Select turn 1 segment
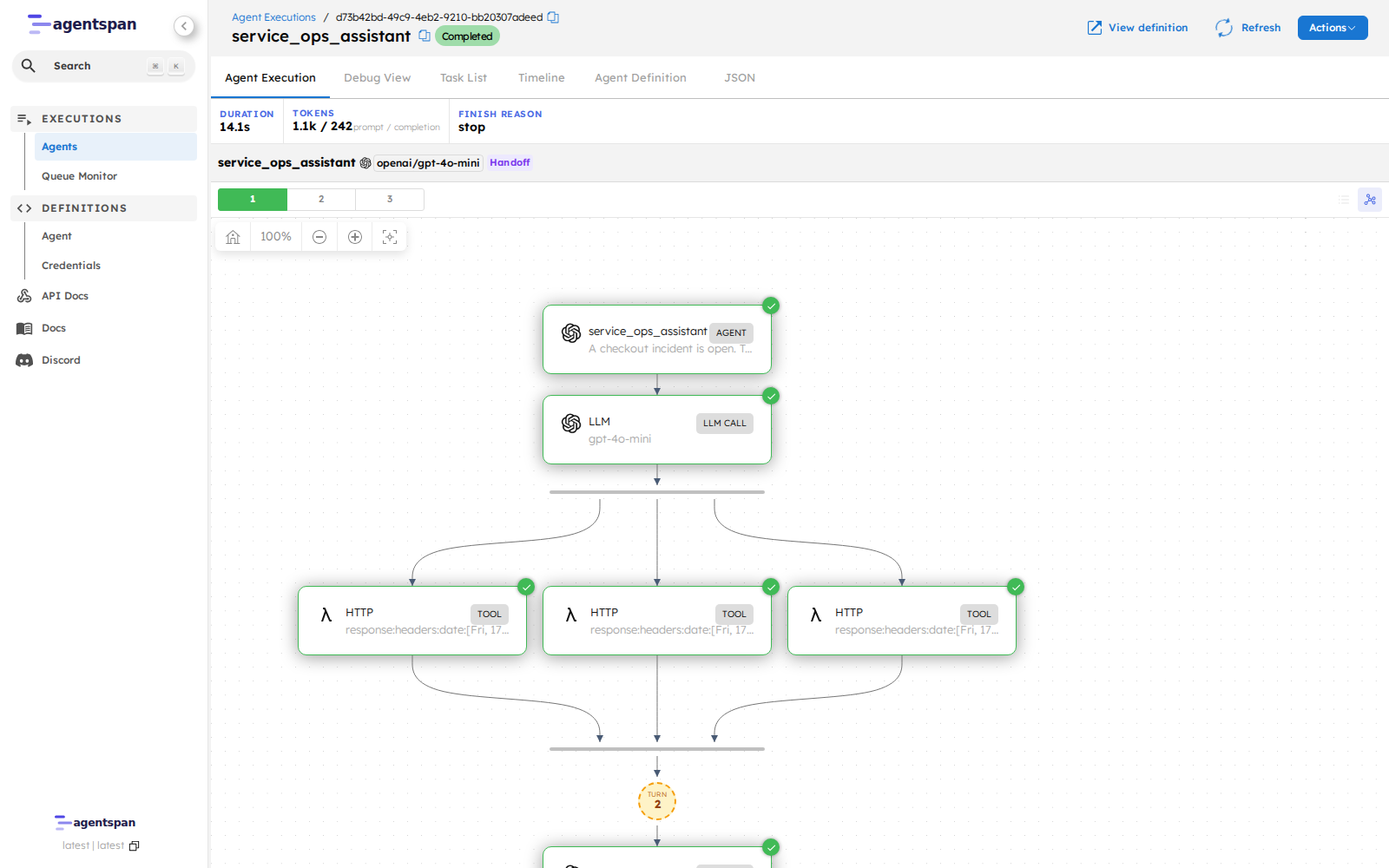1389x868 pixels. point(253,200)
